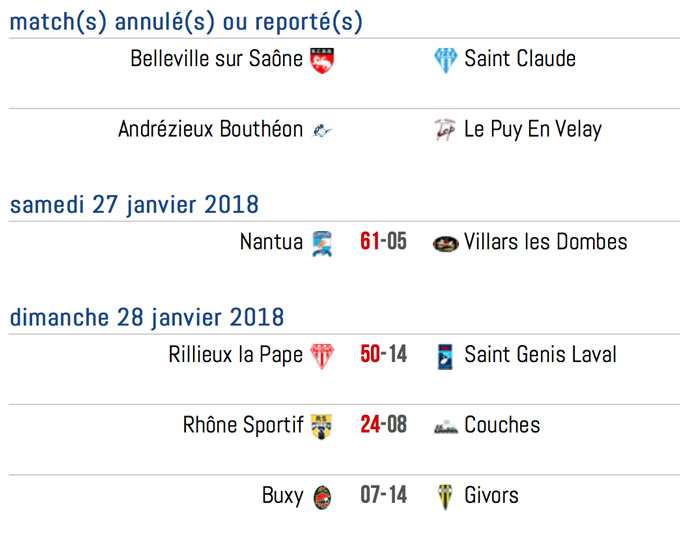Click the 24-08 score result
Image resolution: width=680 pixels, height=541 pixels.
click(x=383, y=424)
